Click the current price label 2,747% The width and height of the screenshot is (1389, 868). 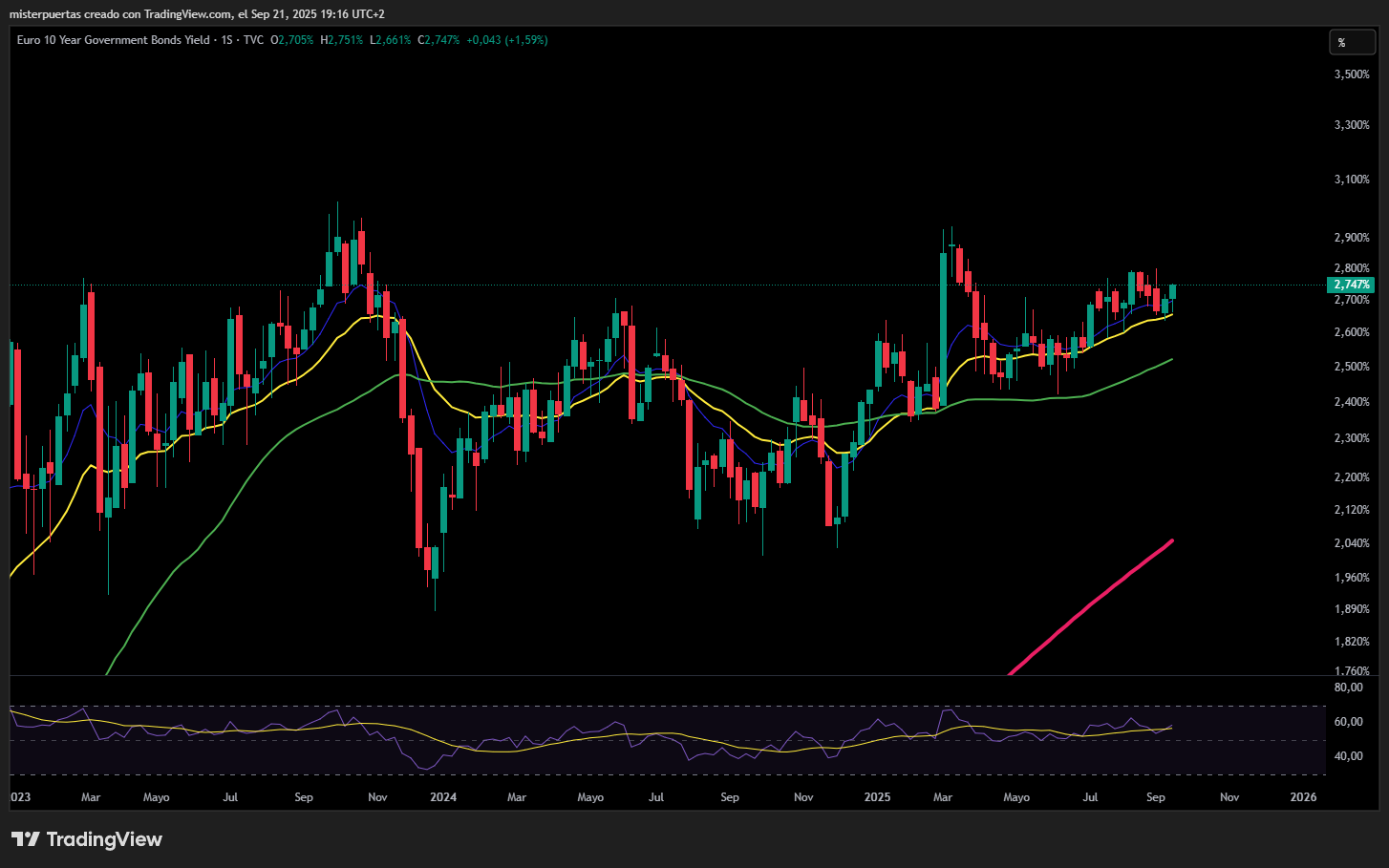pyautogui.click(x=1352, y=285)
